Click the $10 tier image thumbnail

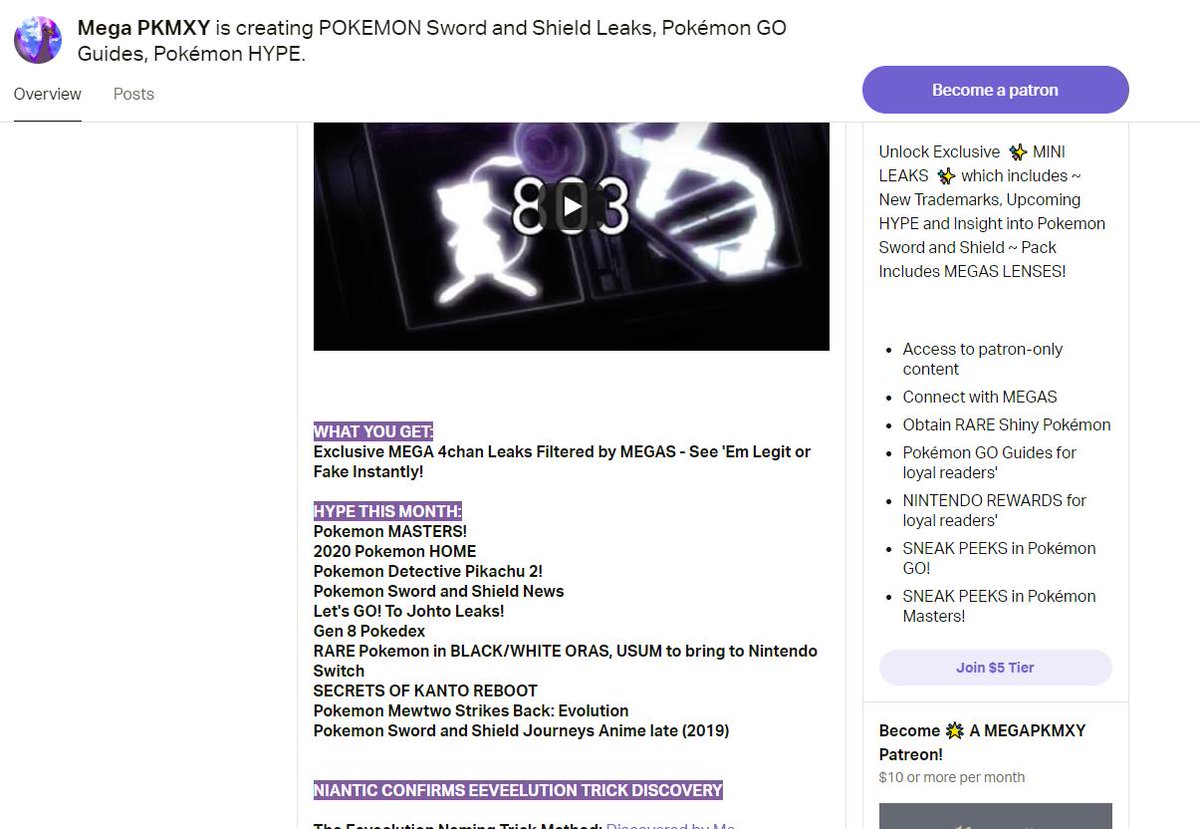tap(995, 816)
